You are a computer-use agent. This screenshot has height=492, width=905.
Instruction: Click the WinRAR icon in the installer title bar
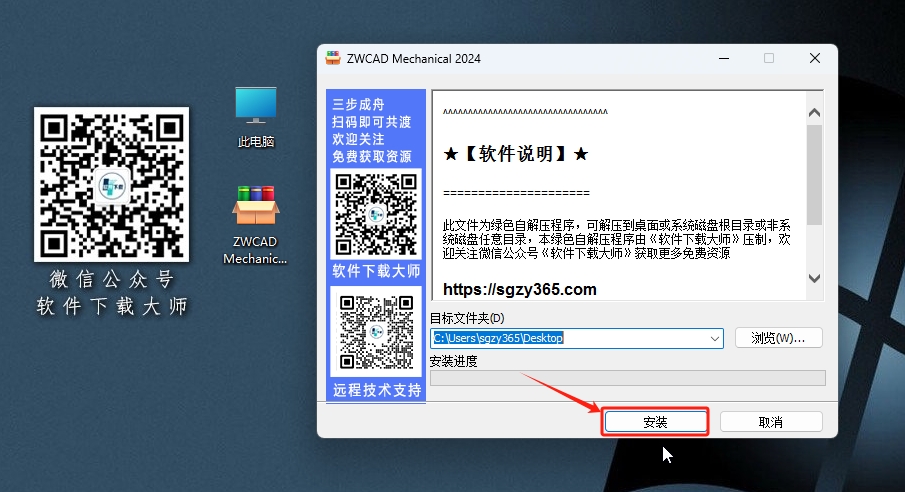point(333,58)
